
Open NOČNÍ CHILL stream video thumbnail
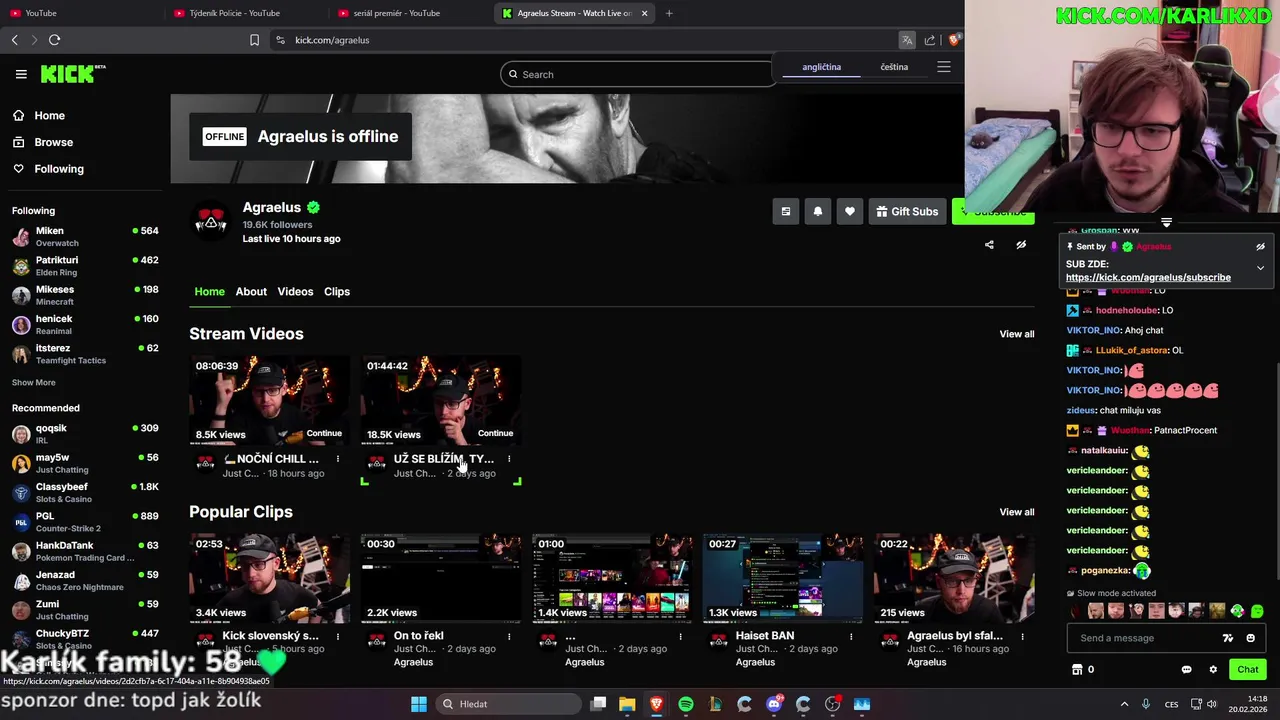(270, 400)
